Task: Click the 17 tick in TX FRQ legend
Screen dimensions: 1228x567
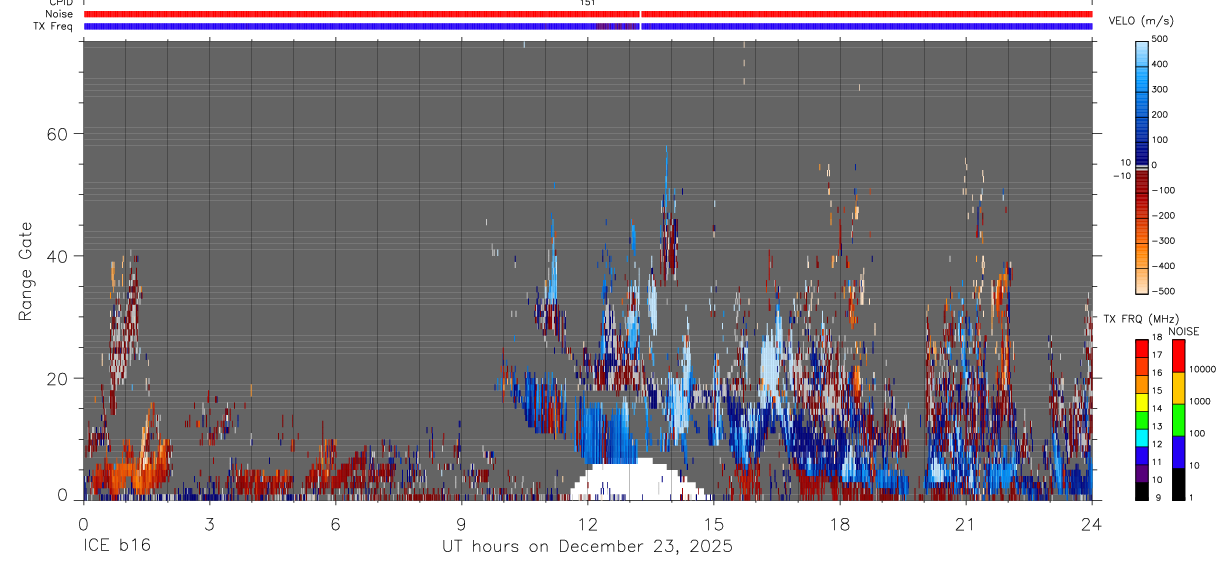Action: click(1156, 355)
